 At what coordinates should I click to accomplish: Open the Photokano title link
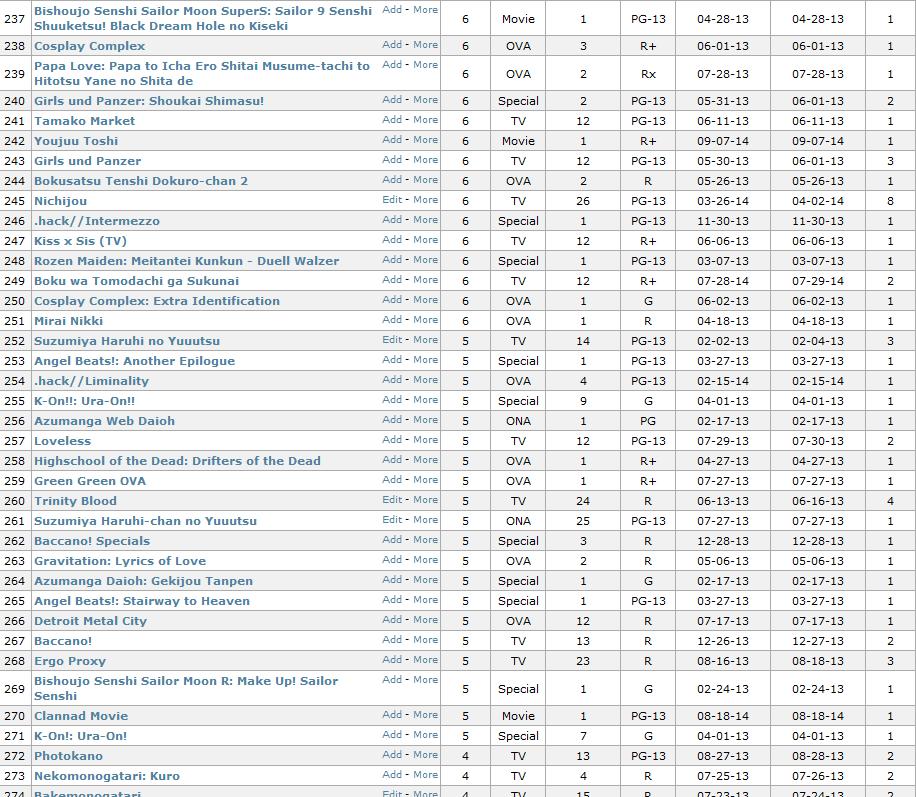pyautogui.click(x=68, y=756)
